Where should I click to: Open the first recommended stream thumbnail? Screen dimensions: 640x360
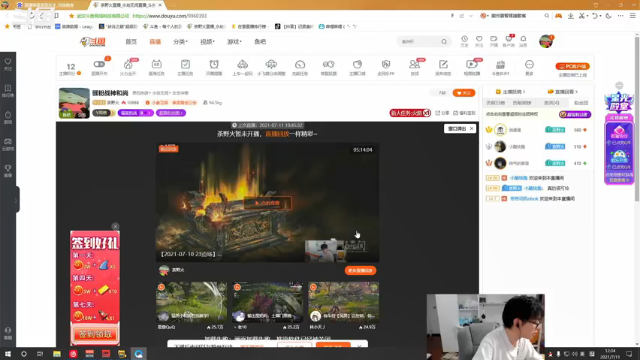tap(191, 302)
